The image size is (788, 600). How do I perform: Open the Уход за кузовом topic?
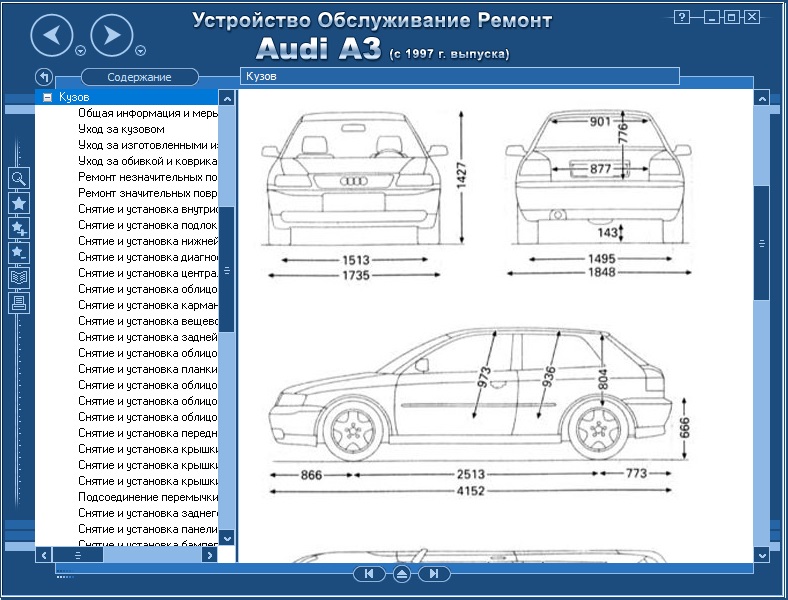point(121,129)
